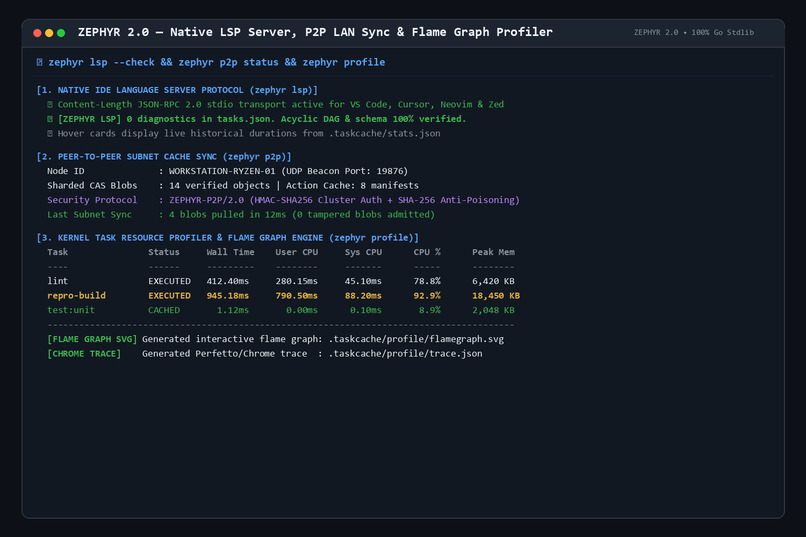Click the lint row's EXECUTED status
Screen dimensions: 806x537
169,281
